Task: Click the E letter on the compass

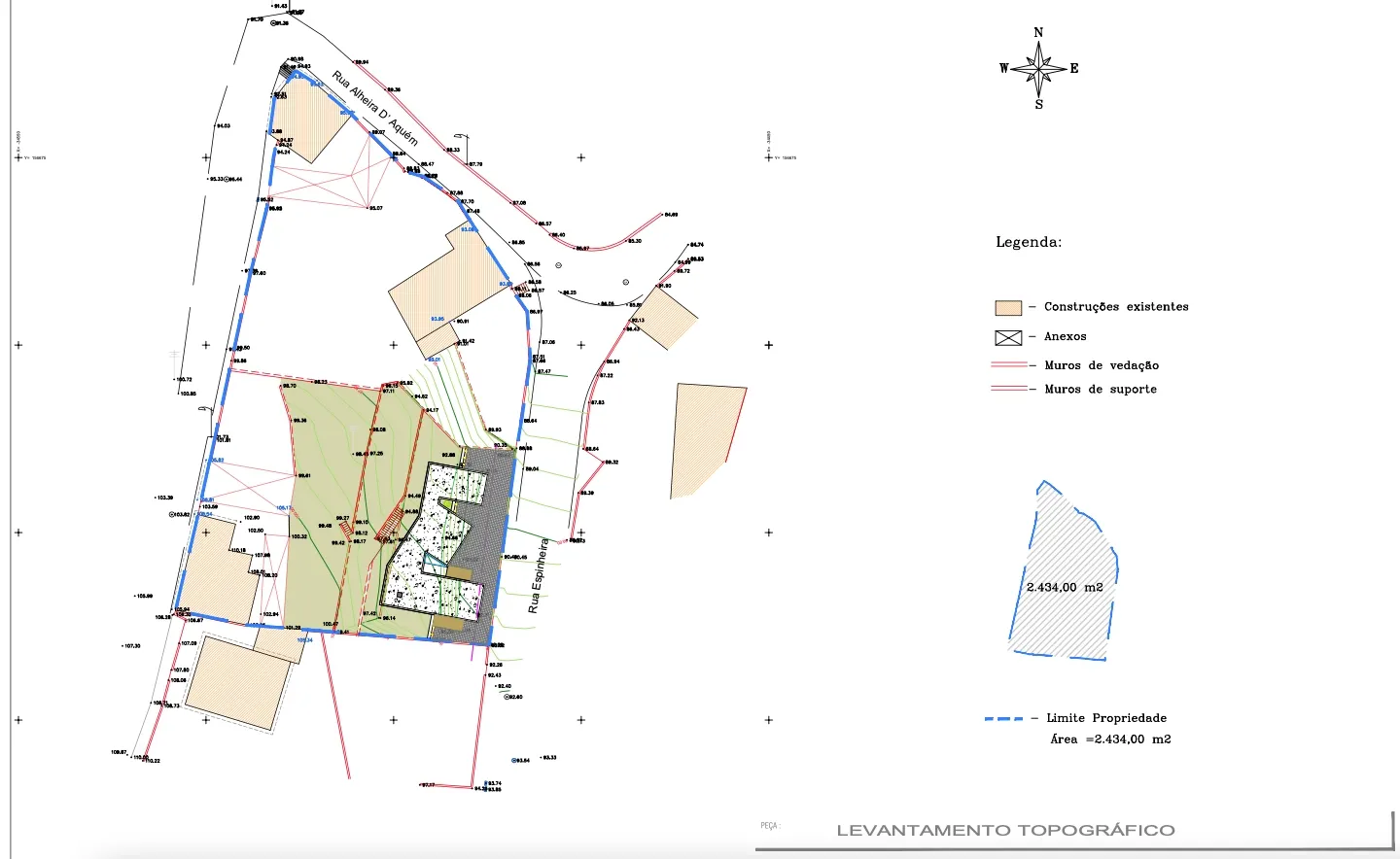Action: coord(1074,68)
